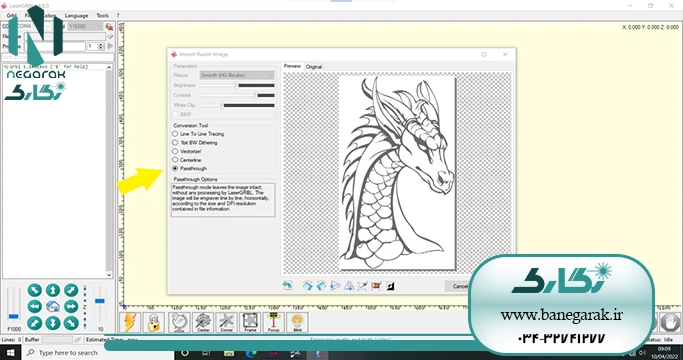Click the invert colors icon in dialog
Viewport: 683px width, 360px height.
coord(390,286)
